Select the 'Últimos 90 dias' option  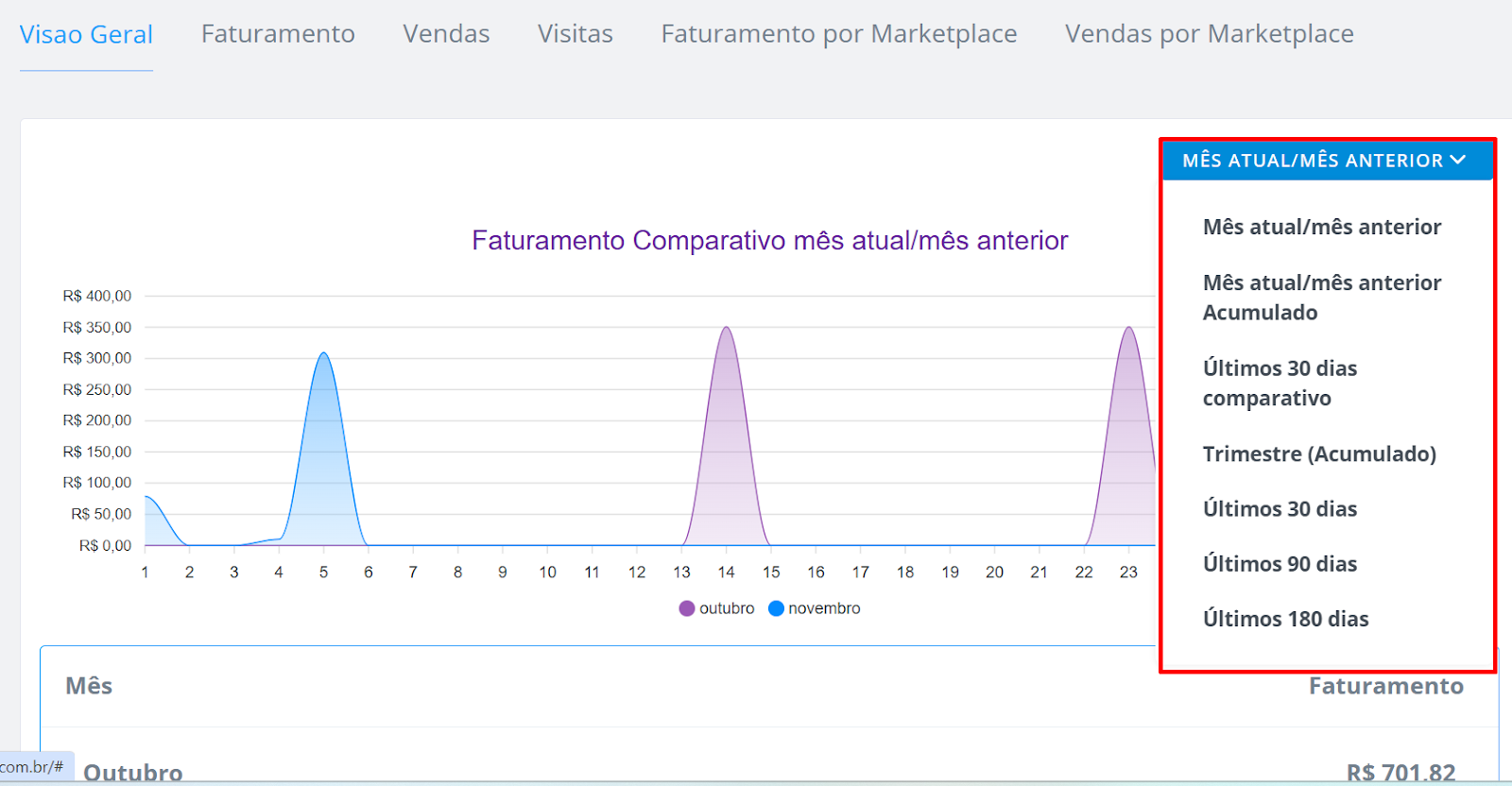pos(1280,564)
